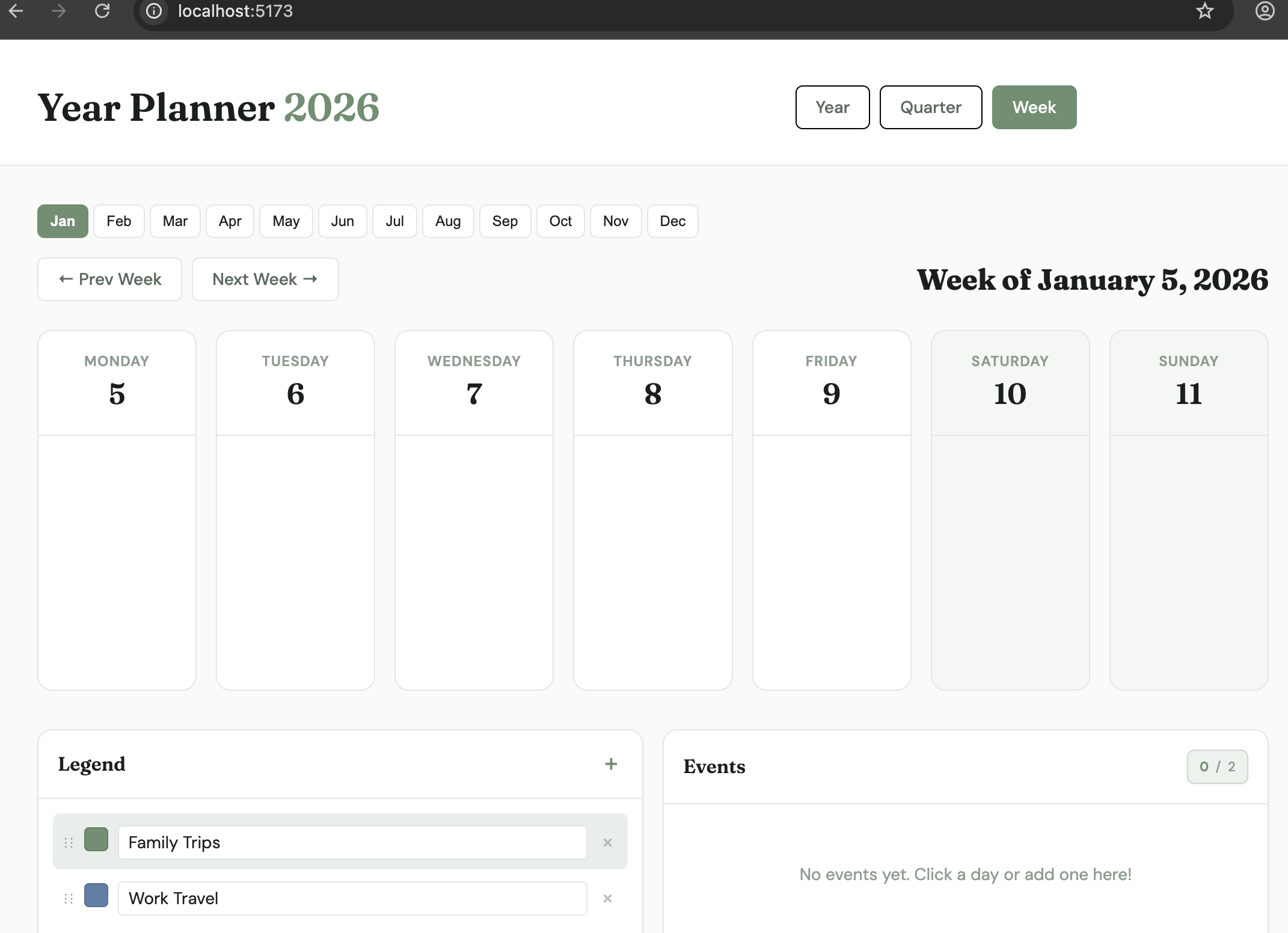Delete the Work Travel legend

(x=607, y=898)
